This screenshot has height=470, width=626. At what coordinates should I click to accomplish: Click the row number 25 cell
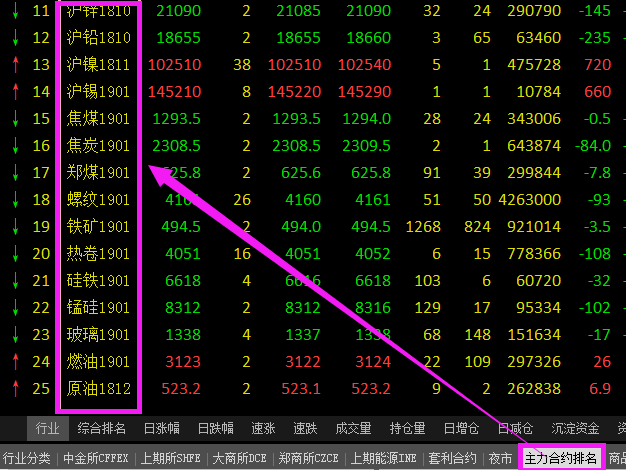[41, 389]
